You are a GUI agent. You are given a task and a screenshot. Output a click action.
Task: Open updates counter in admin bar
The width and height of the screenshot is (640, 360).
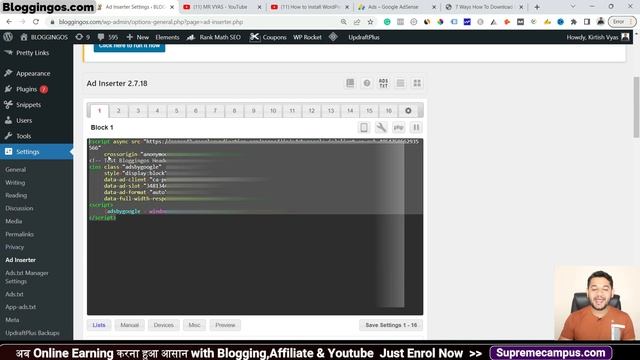82,37
